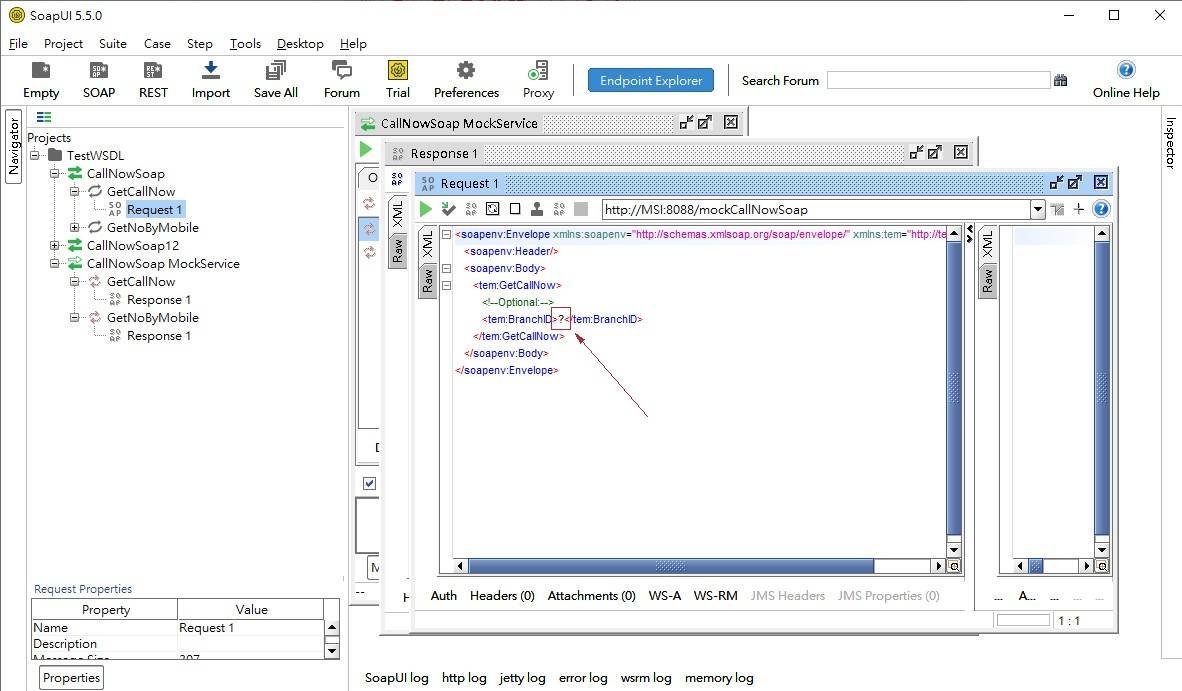1182x691 pixels.
Task: Click the TestWSDL project folder icon
Action: (x=55, y=155)
